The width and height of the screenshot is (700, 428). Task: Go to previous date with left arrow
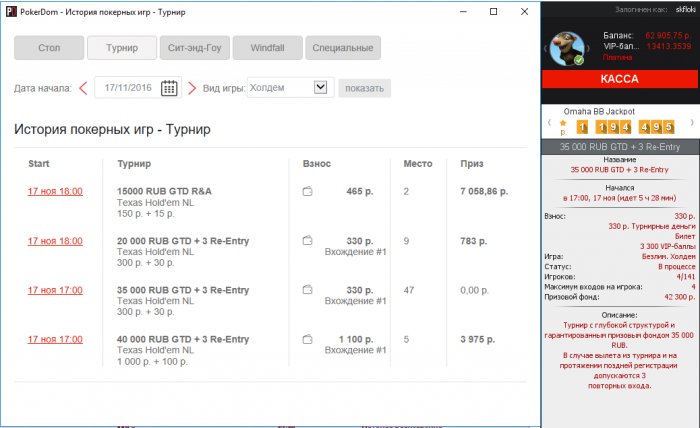coord(83,88)
